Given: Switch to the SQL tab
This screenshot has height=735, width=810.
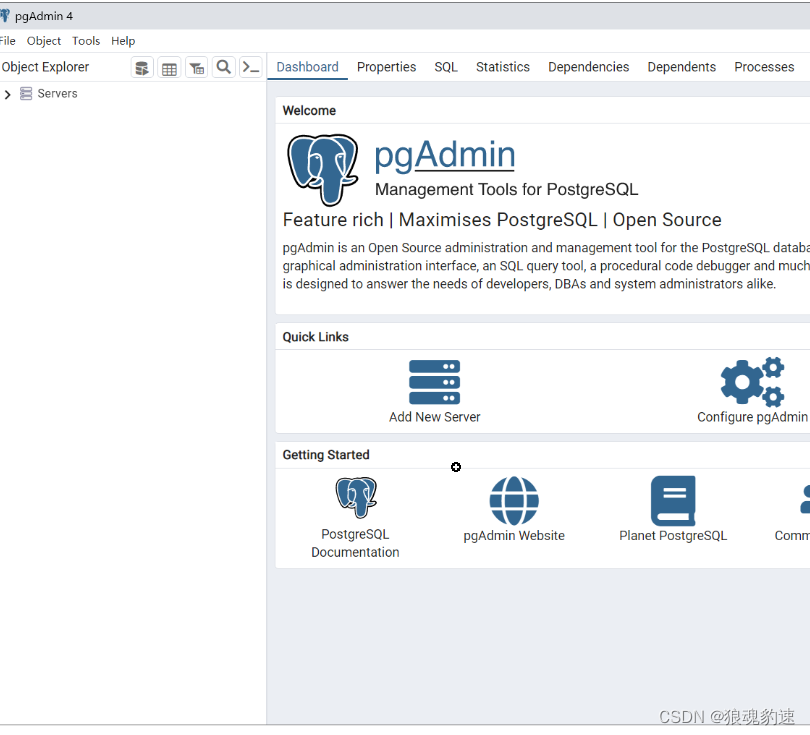Looking at the screenshot, I should pos(445,67).
